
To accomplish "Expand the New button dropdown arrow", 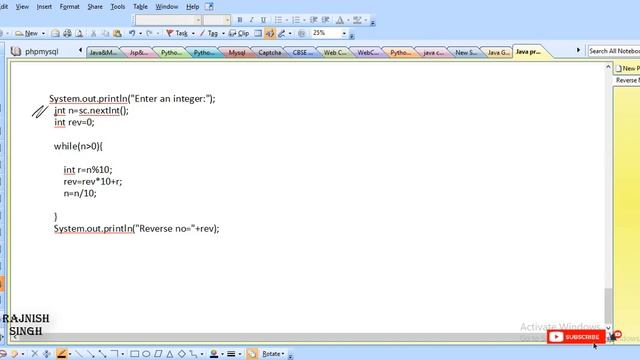I will pyautogui.click(x=43, y=33).
